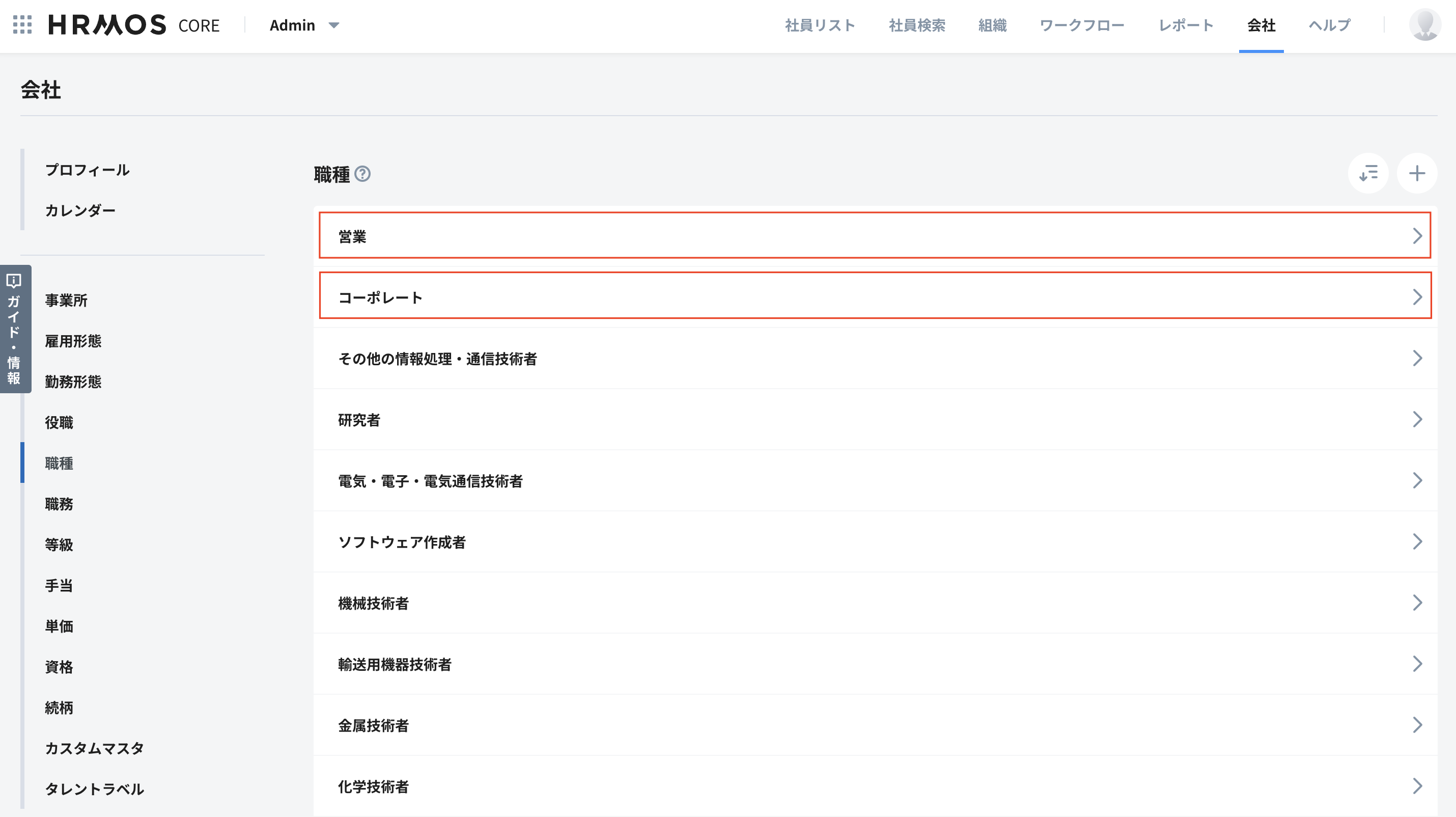Select プロフィール in the sidebar
Viewport: 1456px width, 817px height.
[88, 170]
